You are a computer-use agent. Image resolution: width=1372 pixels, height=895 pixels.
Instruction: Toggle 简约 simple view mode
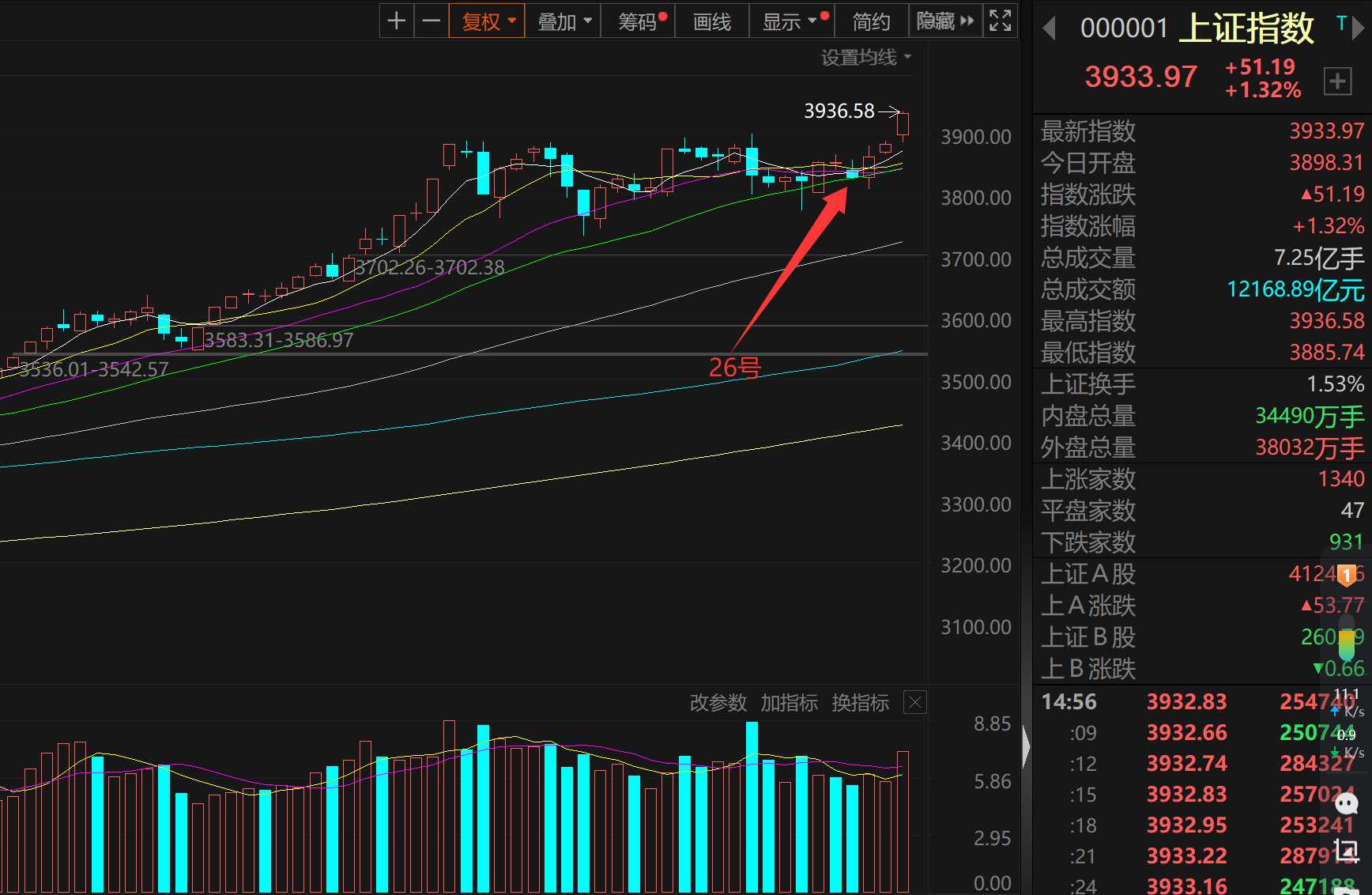(x=871, y=21)
